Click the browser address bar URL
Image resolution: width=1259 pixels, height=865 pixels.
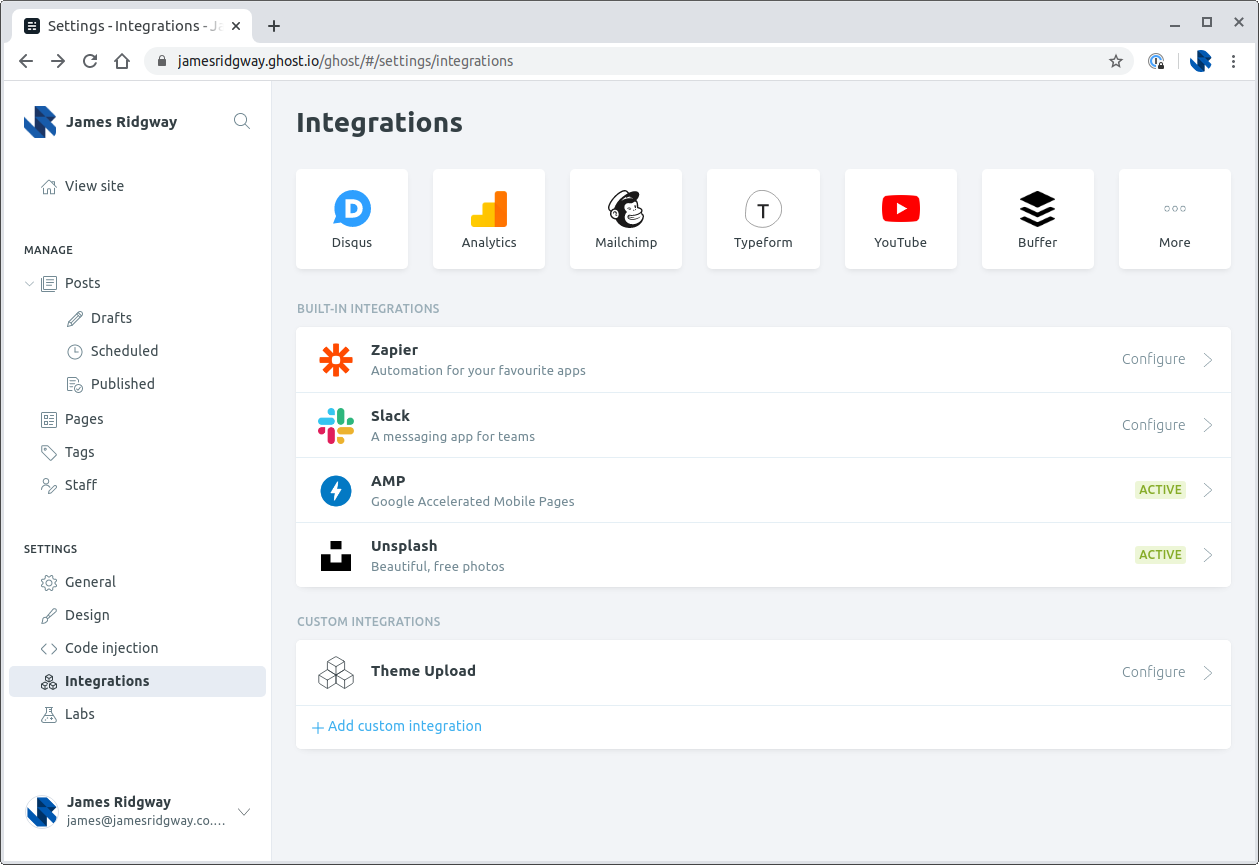coord(345,61)
